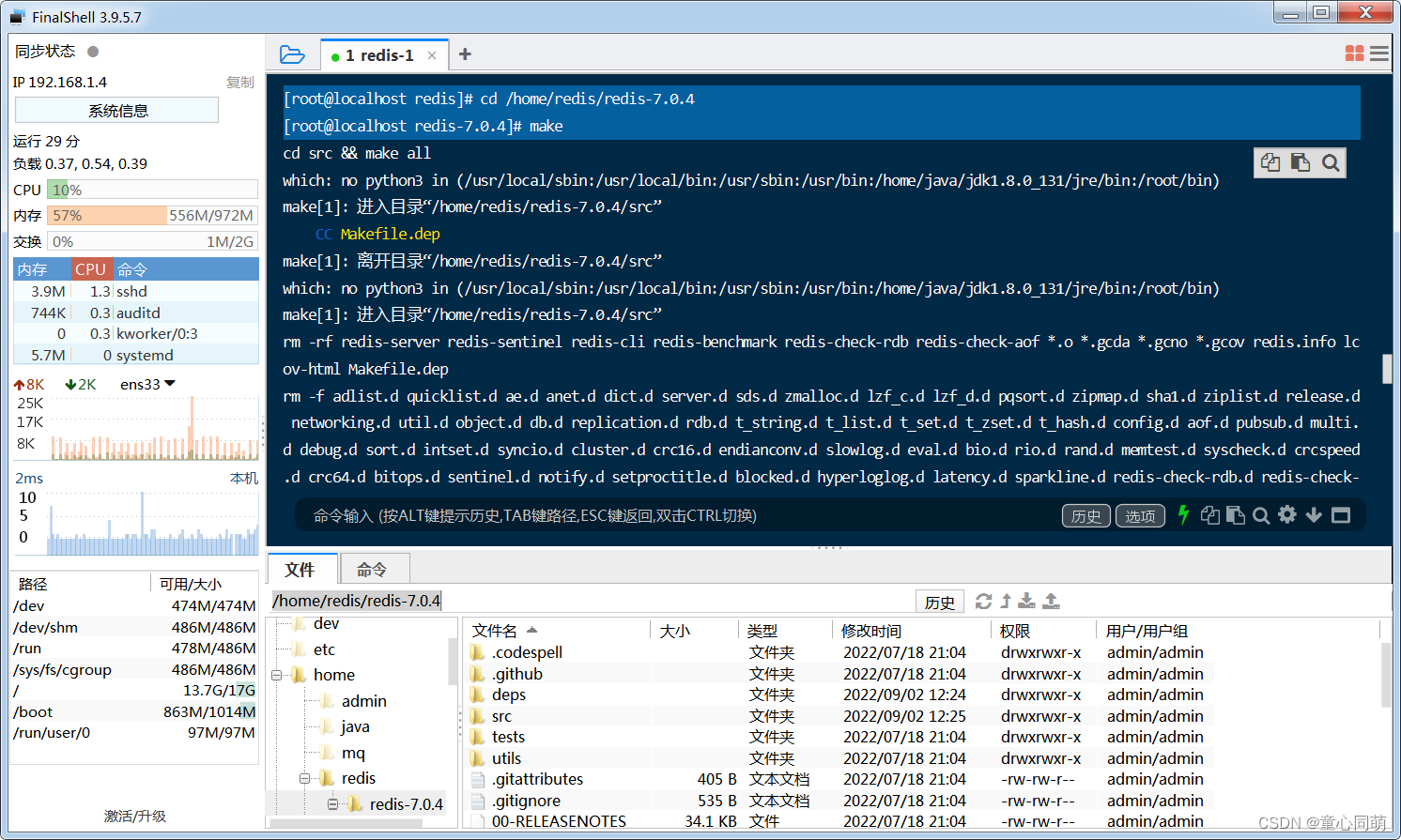Sort processes by CPU column
This screenshot has height=840, width=1401.
coord(92,269)
